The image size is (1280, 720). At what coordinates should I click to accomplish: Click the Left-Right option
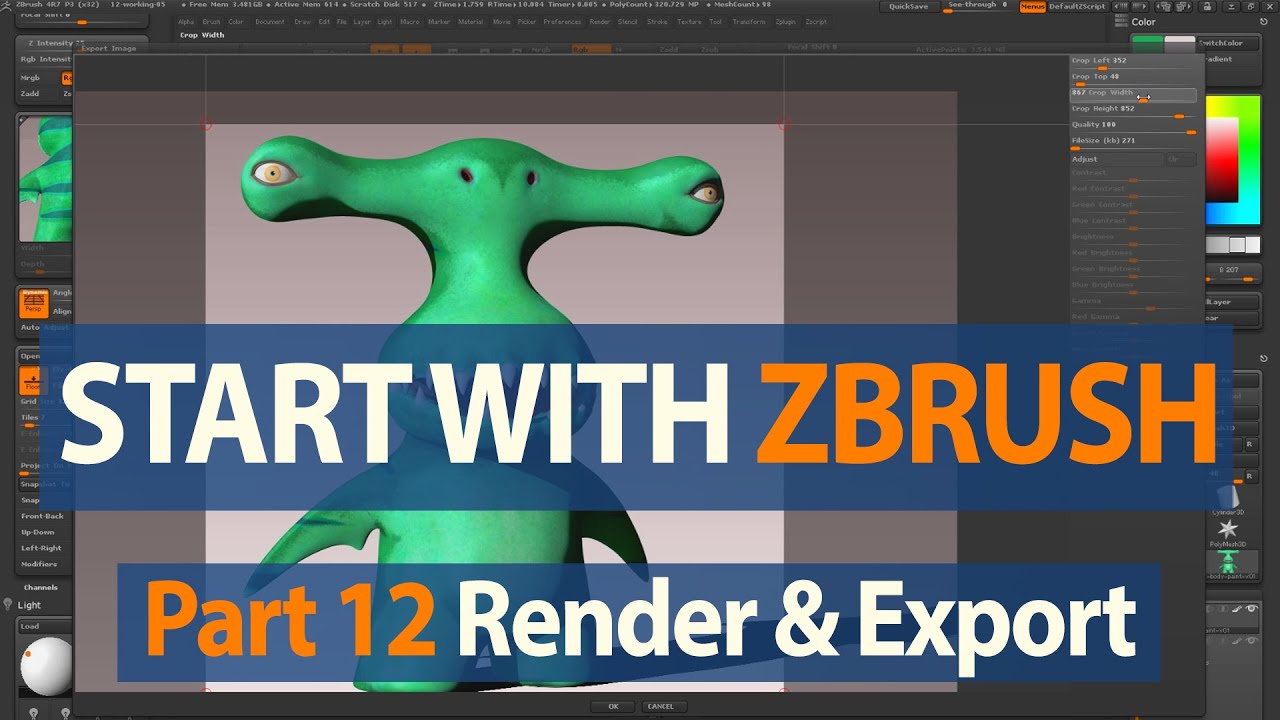(x=41, y=548)
